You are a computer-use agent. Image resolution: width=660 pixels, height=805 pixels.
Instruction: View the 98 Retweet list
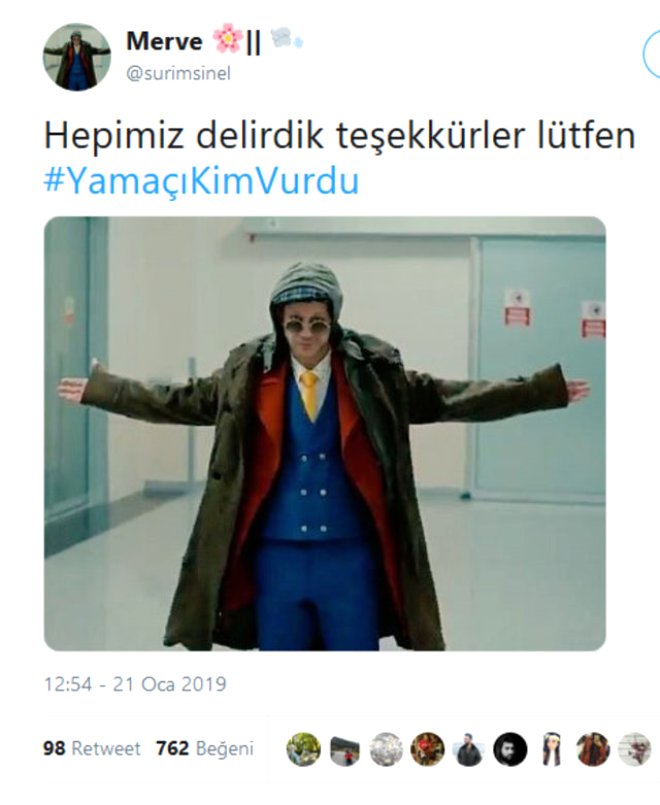(91, 749)
